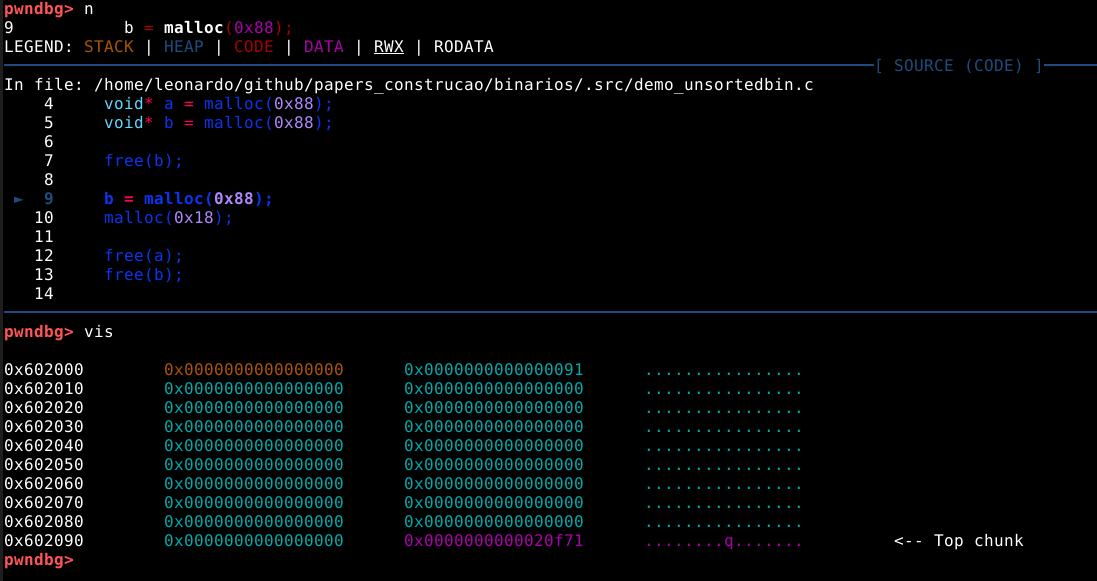
Task: Click the chunk size value 0x0000000000000091
Action: (x=493, y=370)
